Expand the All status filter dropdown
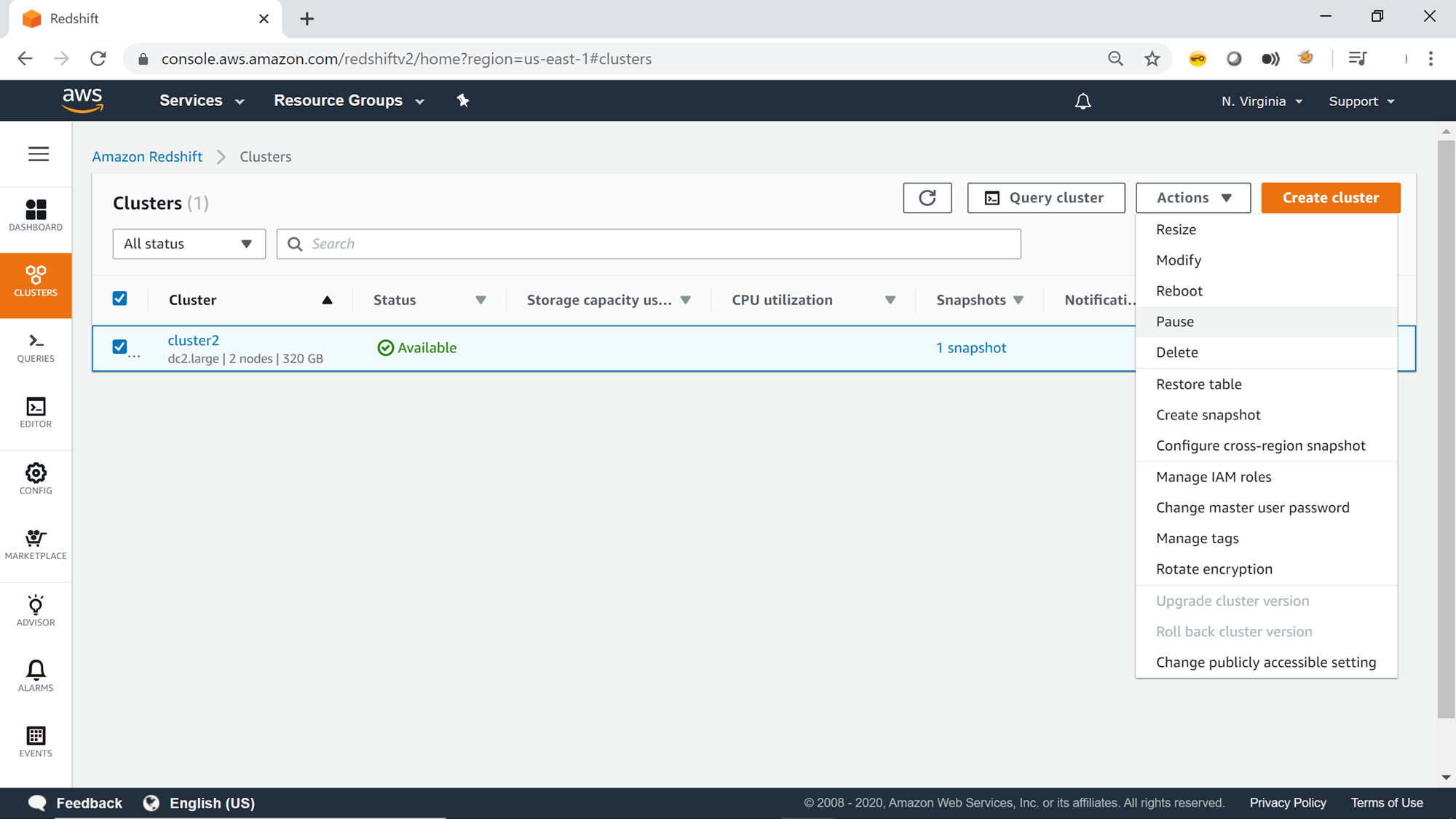The width and height of the screenshot is (1456, 819). click(x=189, y=244)
